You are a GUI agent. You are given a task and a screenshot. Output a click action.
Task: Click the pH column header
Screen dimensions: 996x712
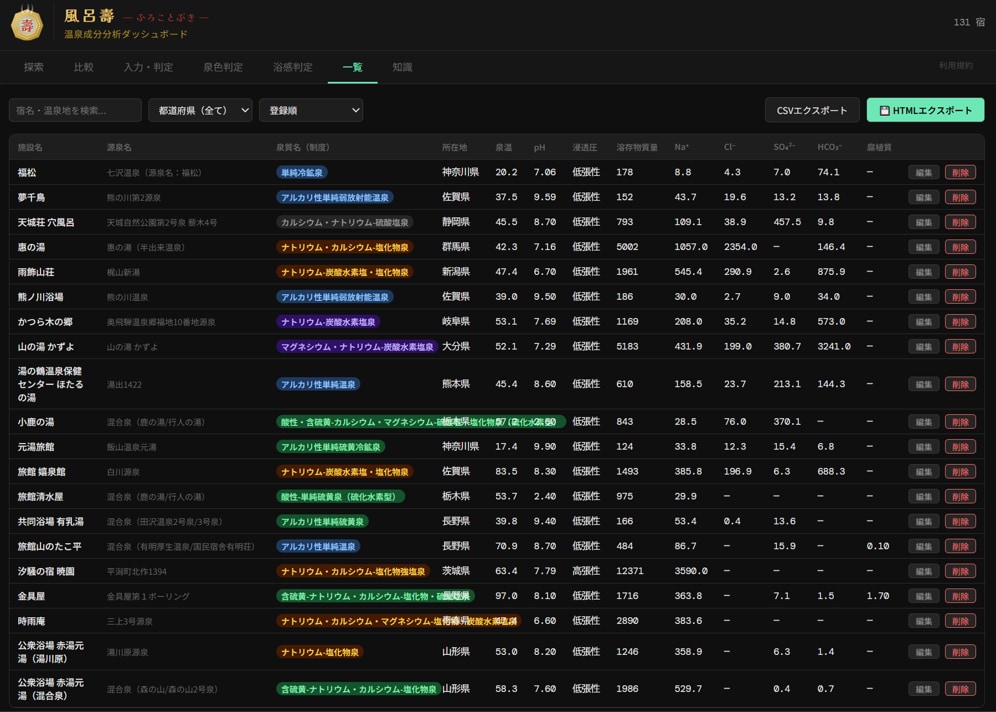(539, 147)
